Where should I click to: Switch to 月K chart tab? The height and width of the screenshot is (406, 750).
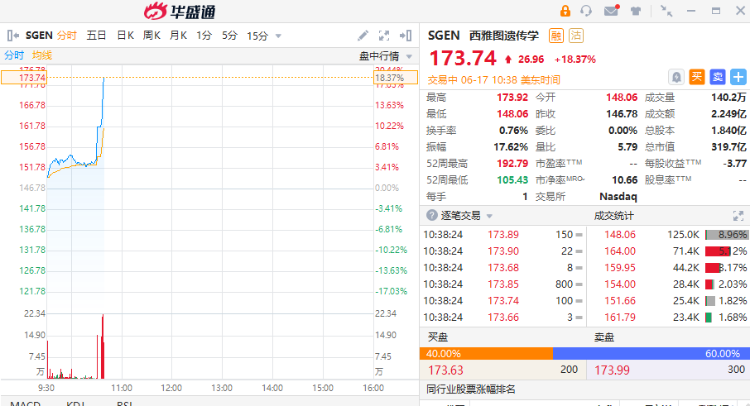pyautogui.click(x=178, y=35)
